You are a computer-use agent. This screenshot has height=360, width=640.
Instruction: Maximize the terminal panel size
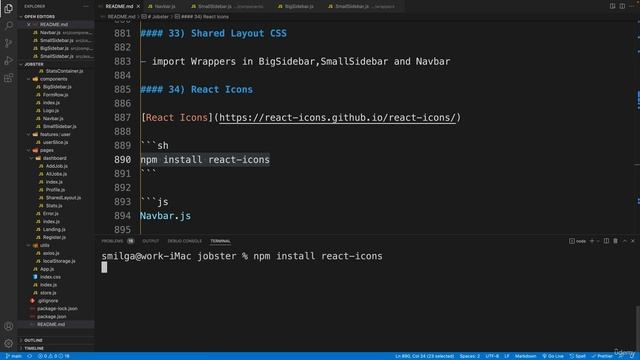[x=624, y=241]
